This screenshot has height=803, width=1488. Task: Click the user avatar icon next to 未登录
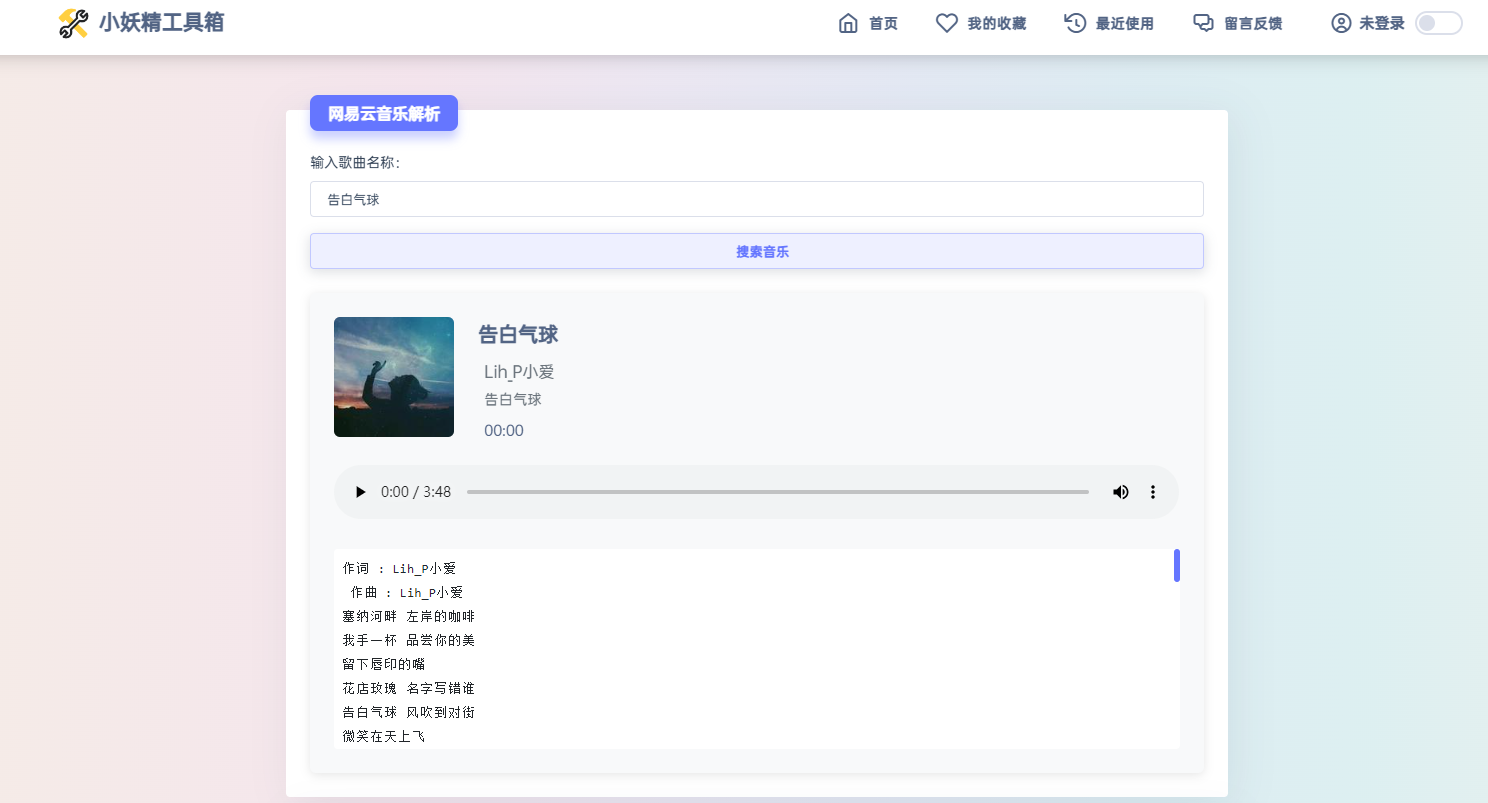1341,23
